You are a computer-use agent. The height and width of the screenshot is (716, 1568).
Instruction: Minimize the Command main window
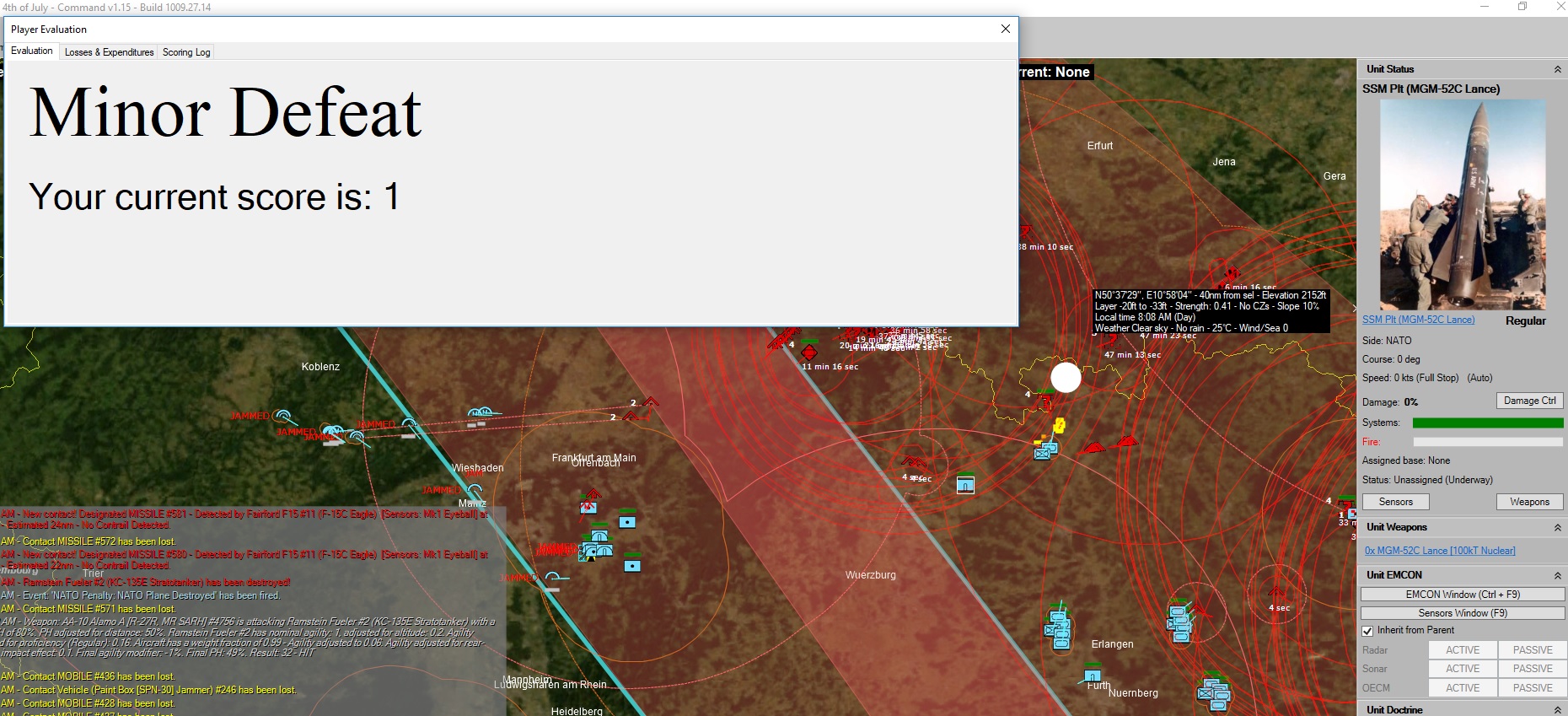[x=1485, y=7]
